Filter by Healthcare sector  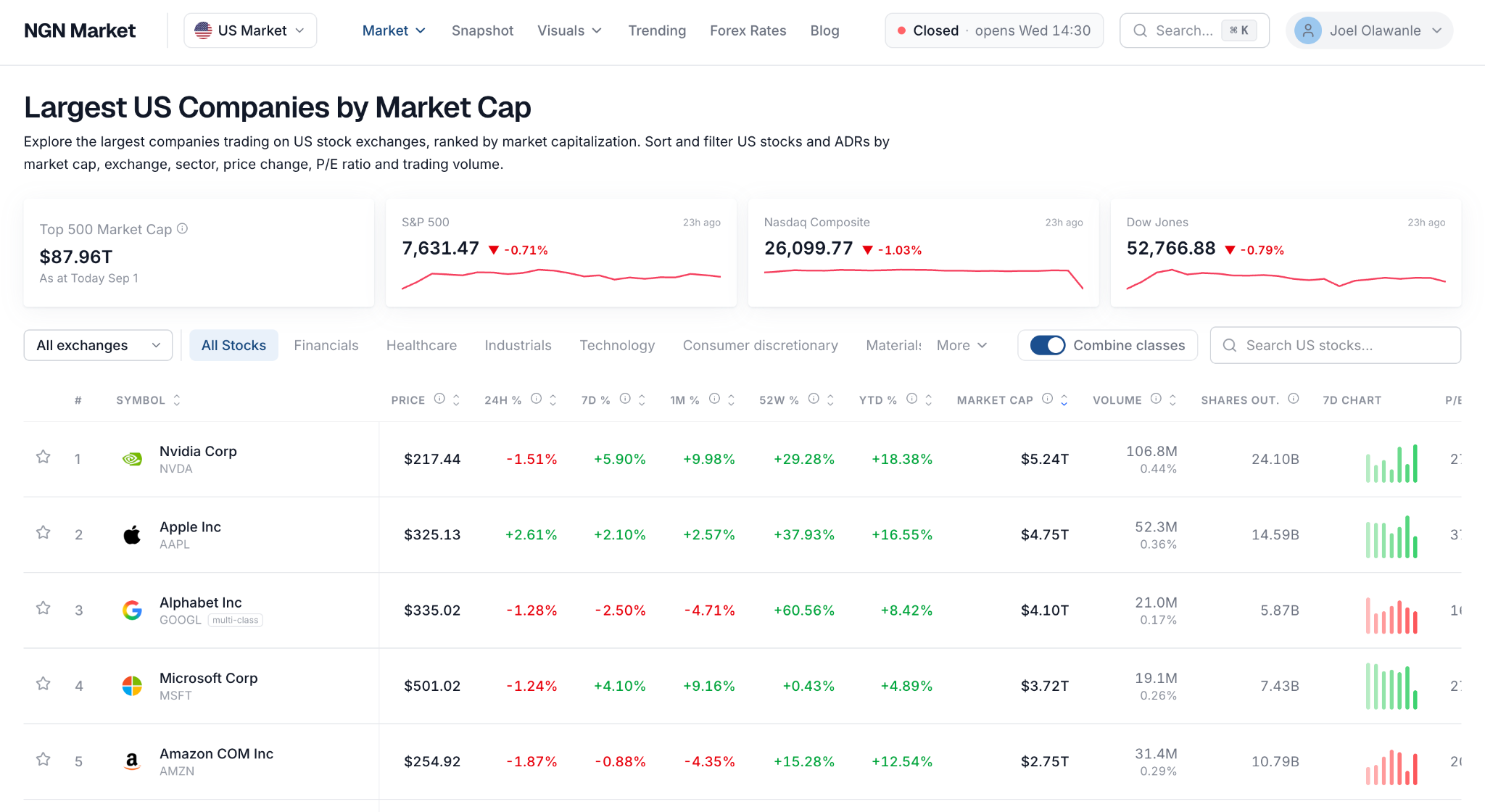[421, 345]
